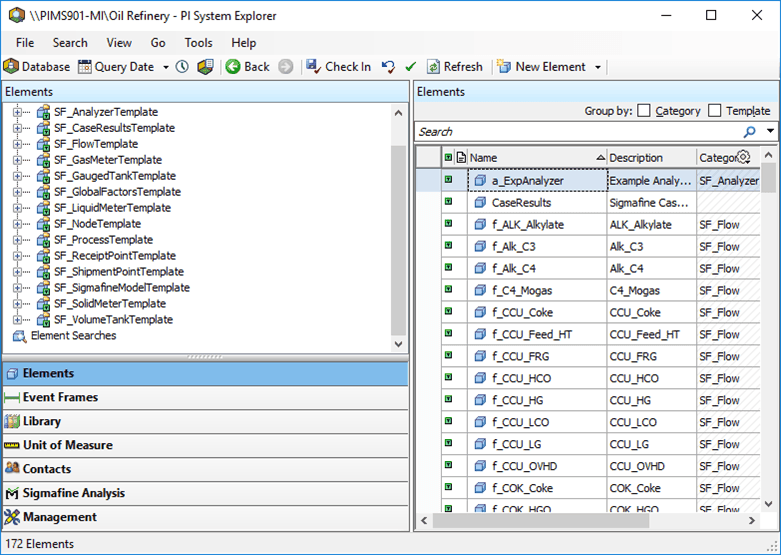This screenshot has height=555, width=781.
Task: Click the clock icon next to Query Date
Action: 182,67
